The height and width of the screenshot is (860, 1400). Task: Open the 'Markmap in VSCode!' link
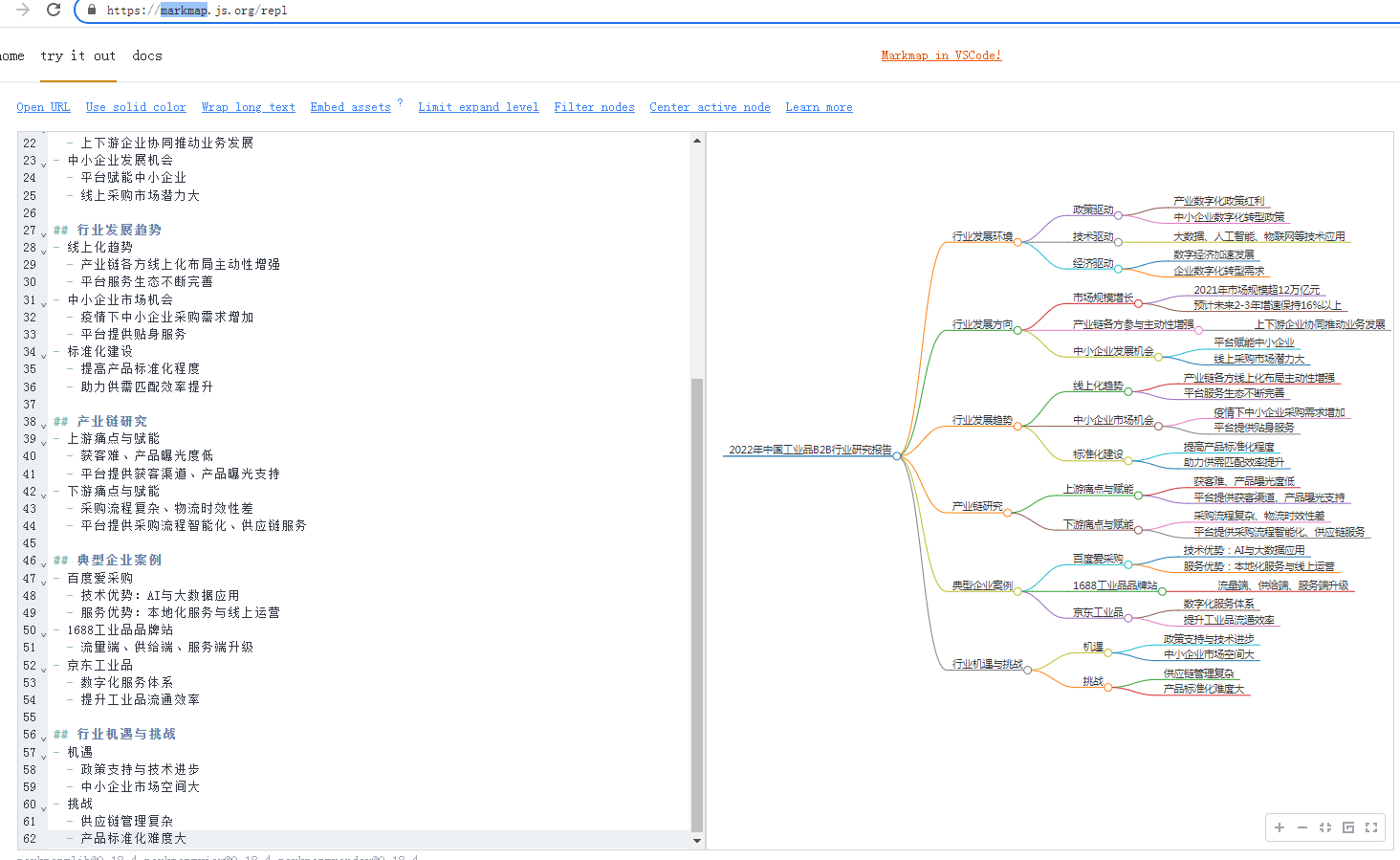941,55
